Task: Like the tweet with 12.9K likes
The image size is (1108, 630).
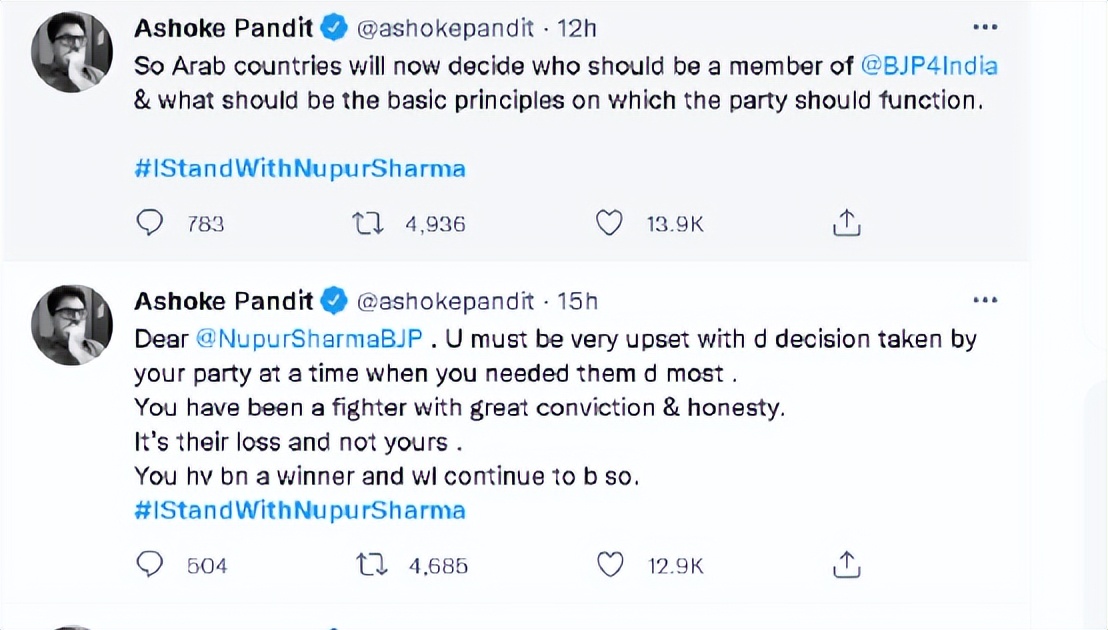Action: 609,565
